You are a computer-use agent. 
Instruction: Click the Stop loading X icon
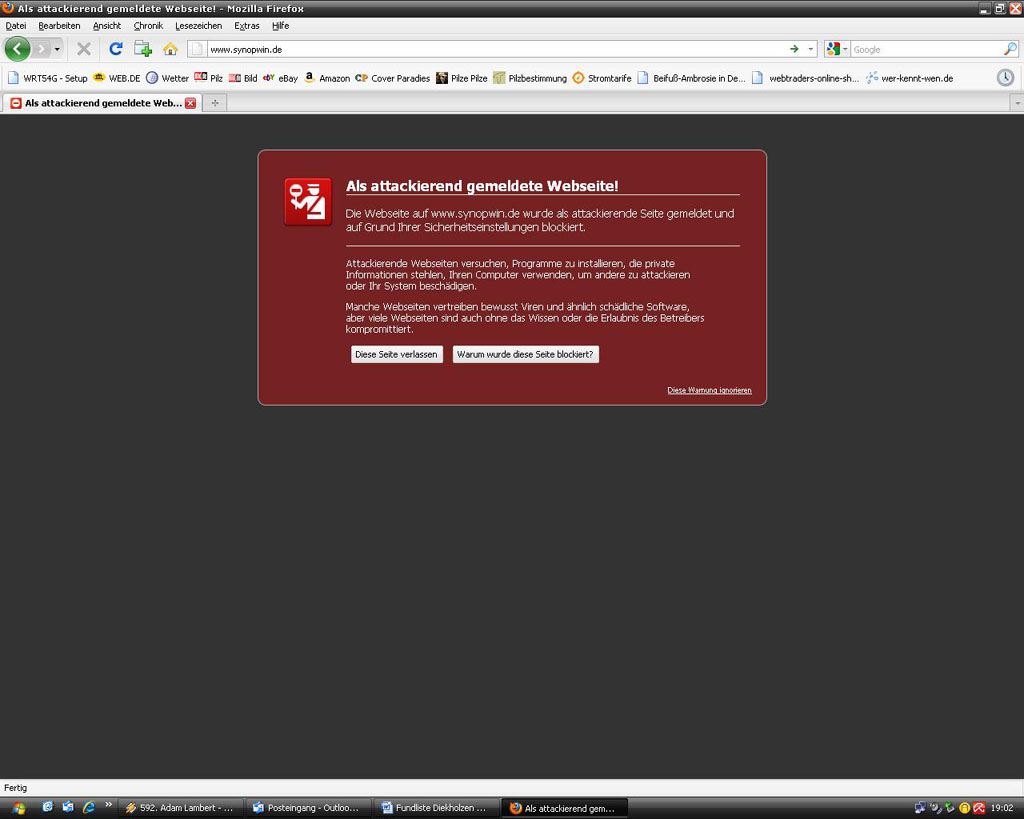click(84, 49)
